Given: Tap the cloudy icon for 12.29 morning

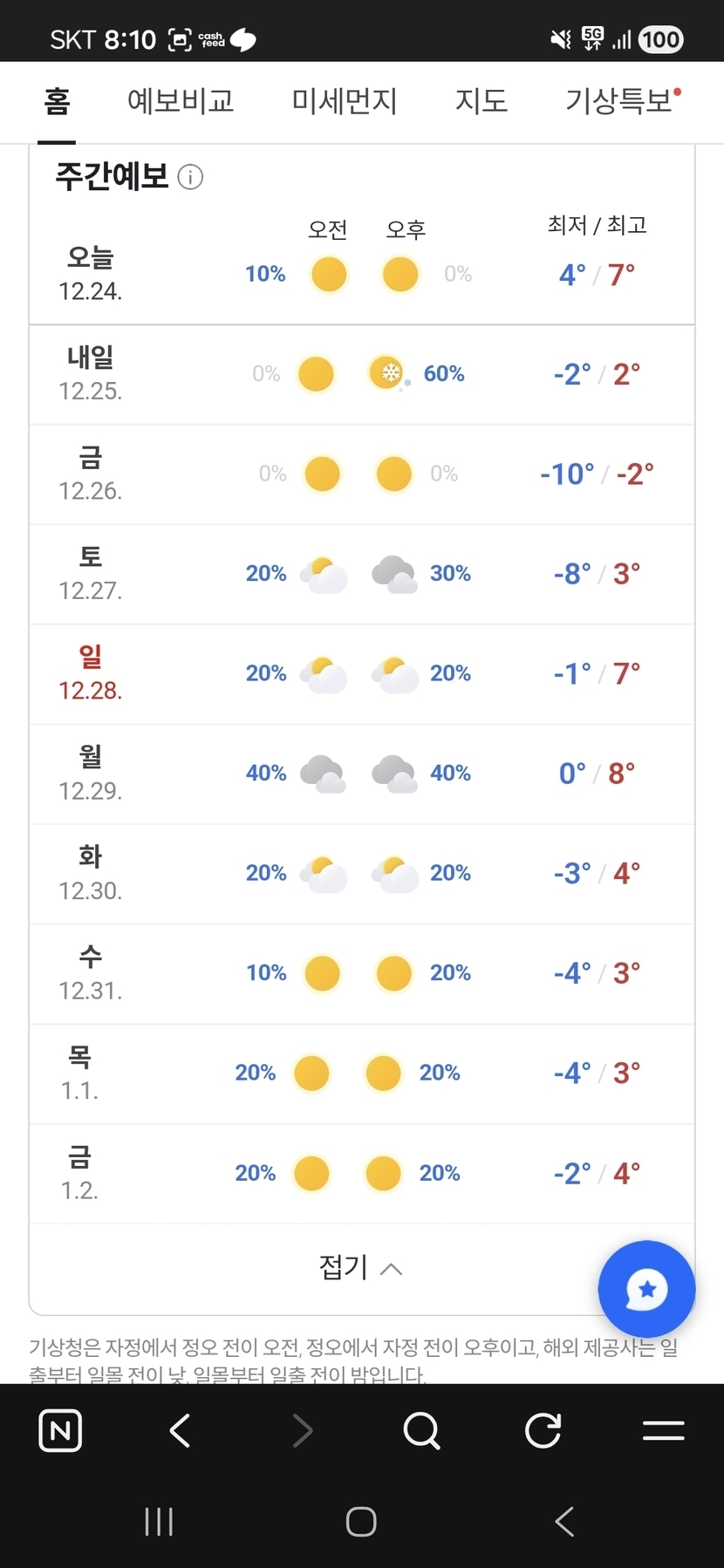Looking at the screenshot, I should (322, 774).
